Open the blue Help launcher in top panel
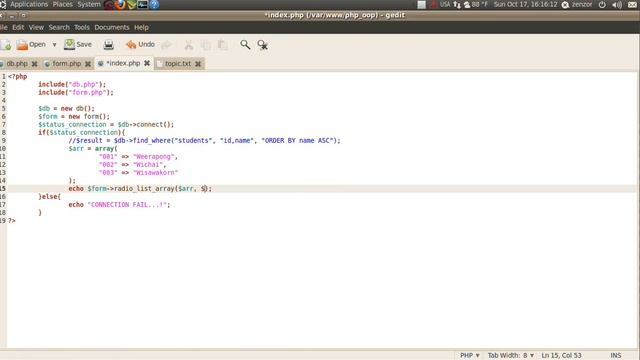 pos(154,4)
